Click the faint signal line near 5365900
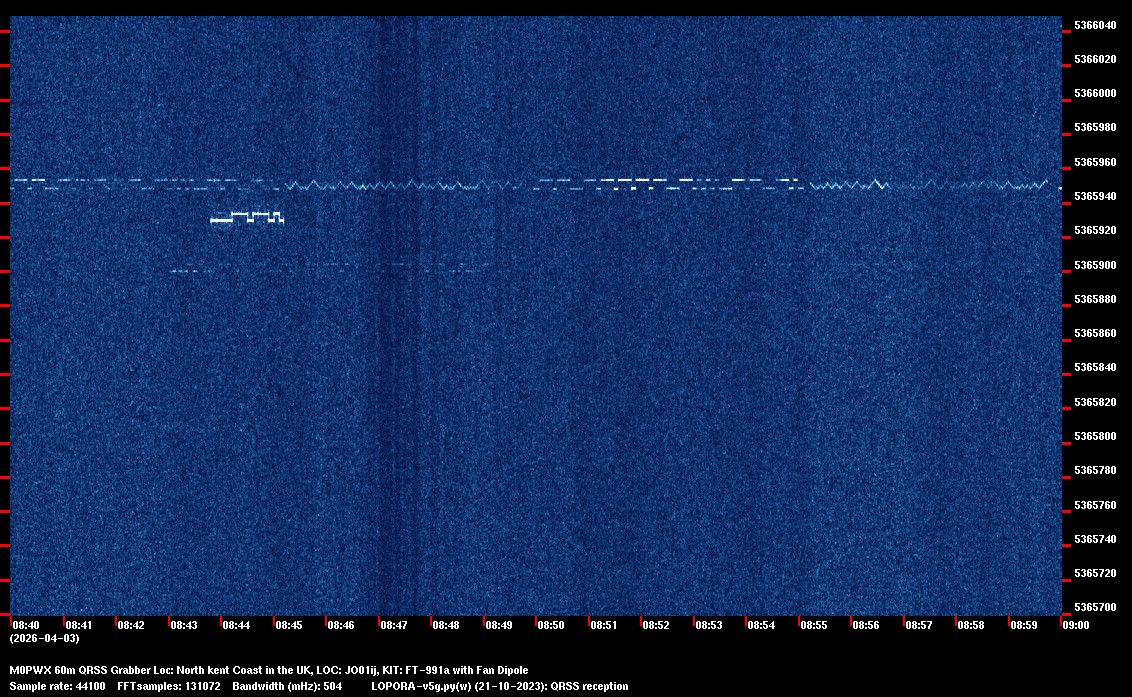The height and width of the screenshot is (697, 1132). click(x=190, y=270)
